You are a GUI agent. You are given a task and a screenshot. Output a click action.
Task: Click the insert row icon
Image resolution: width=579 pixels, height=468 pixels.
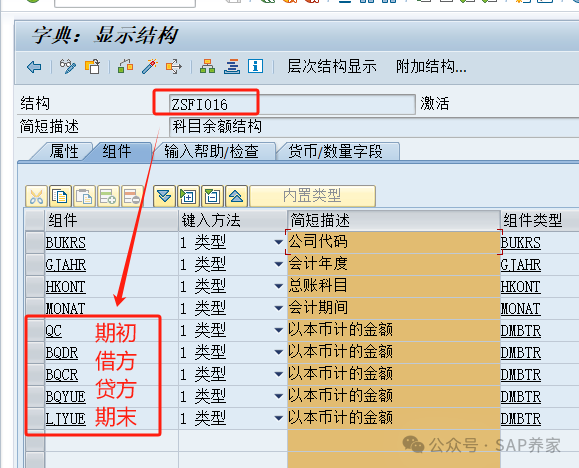108,196
